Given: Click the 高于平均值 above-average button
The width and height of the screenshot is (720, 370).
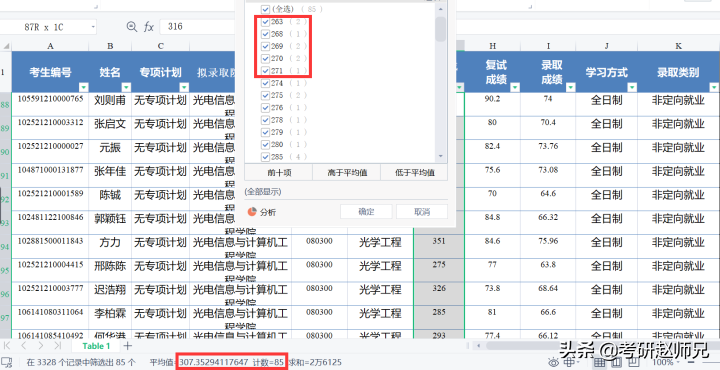Looking at the screenshot, I should coord(347,173).
